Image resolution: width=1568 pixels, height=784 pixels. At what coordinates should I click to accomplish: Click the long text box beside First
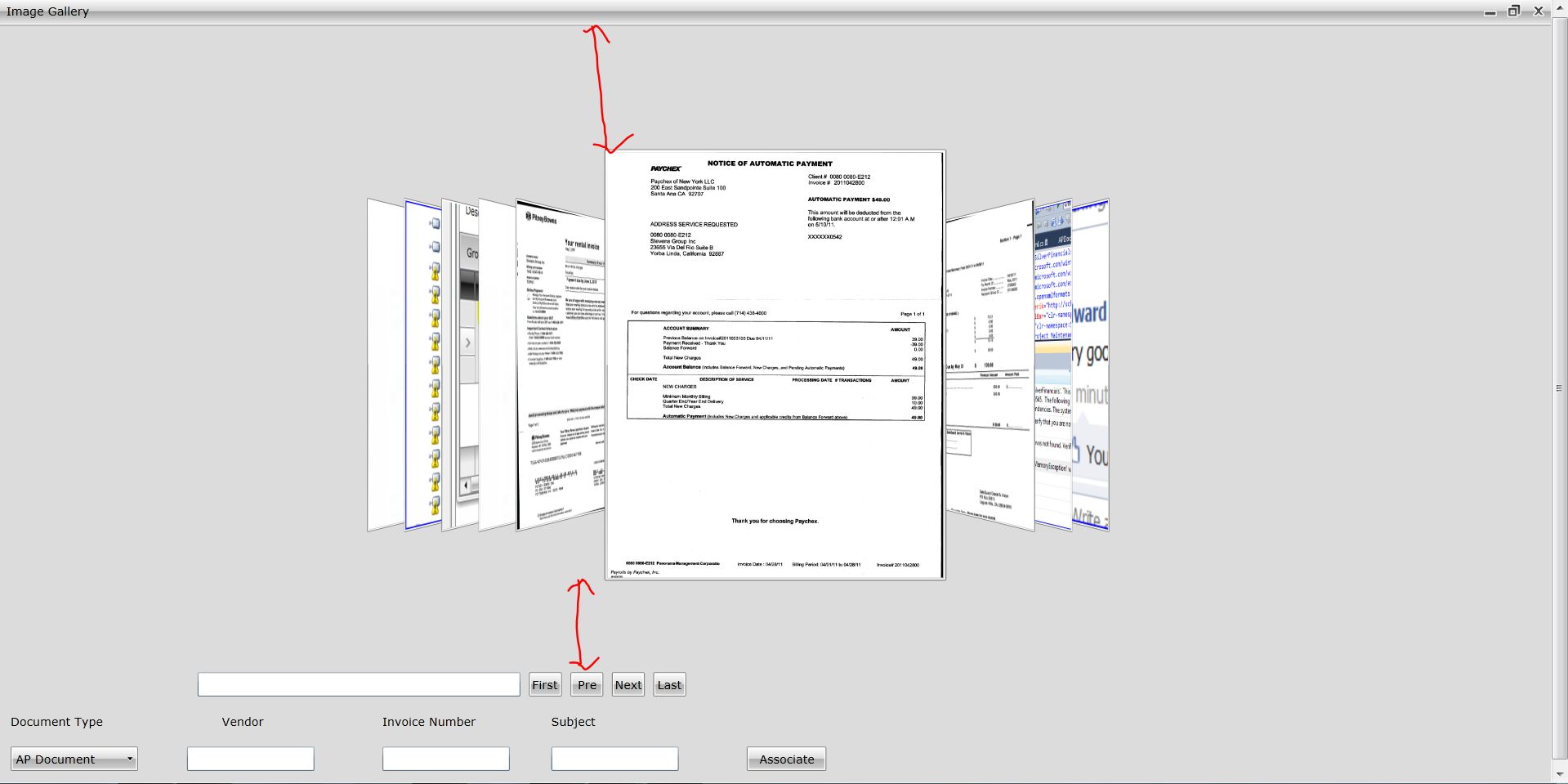(x=359, y=685)
